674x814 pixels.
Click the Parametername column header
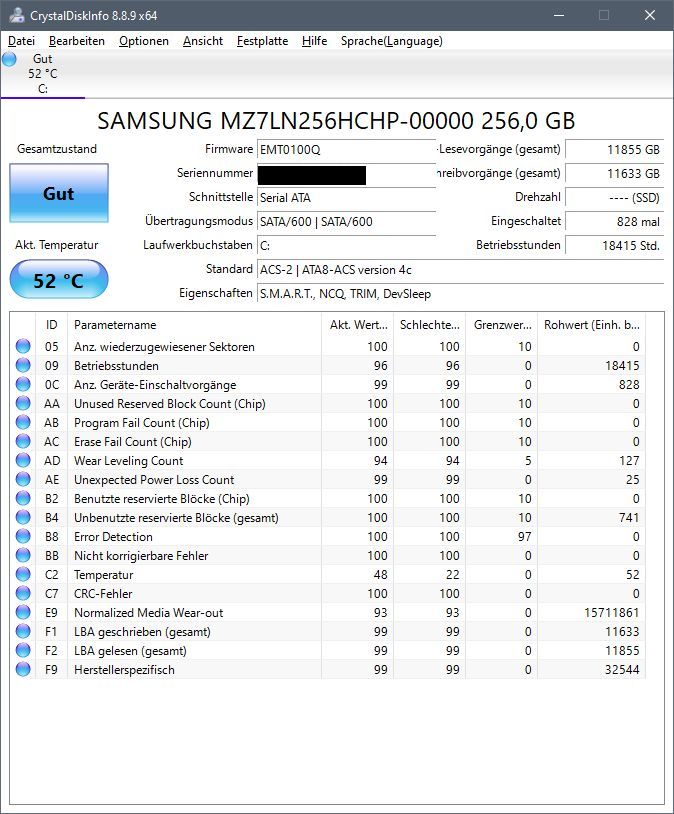(x=195, y=325)
